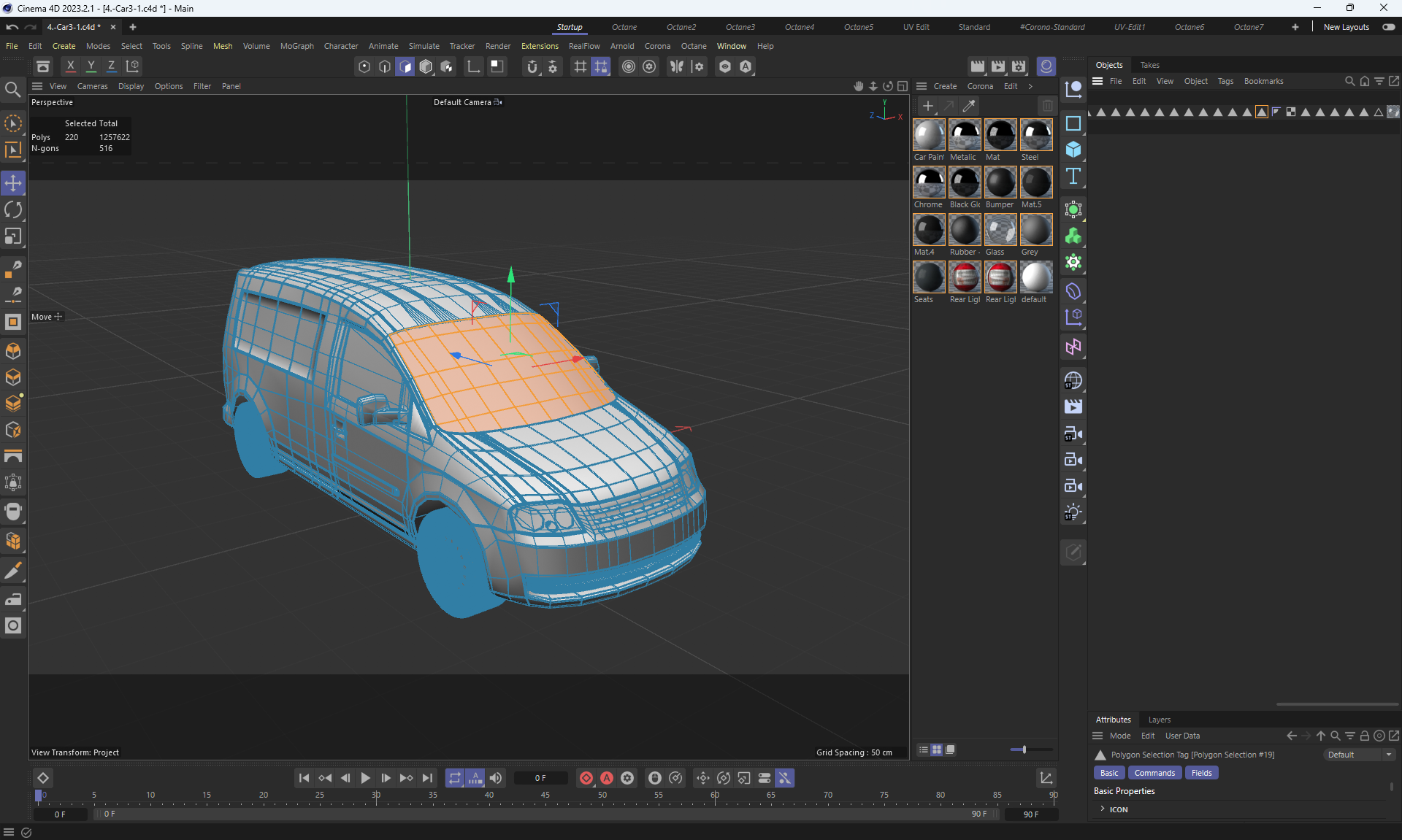Switch to Edges mode in top toolbar
Image resolution: width=1402 pixels, height=840 pixels.
click(x=385, y=66)
